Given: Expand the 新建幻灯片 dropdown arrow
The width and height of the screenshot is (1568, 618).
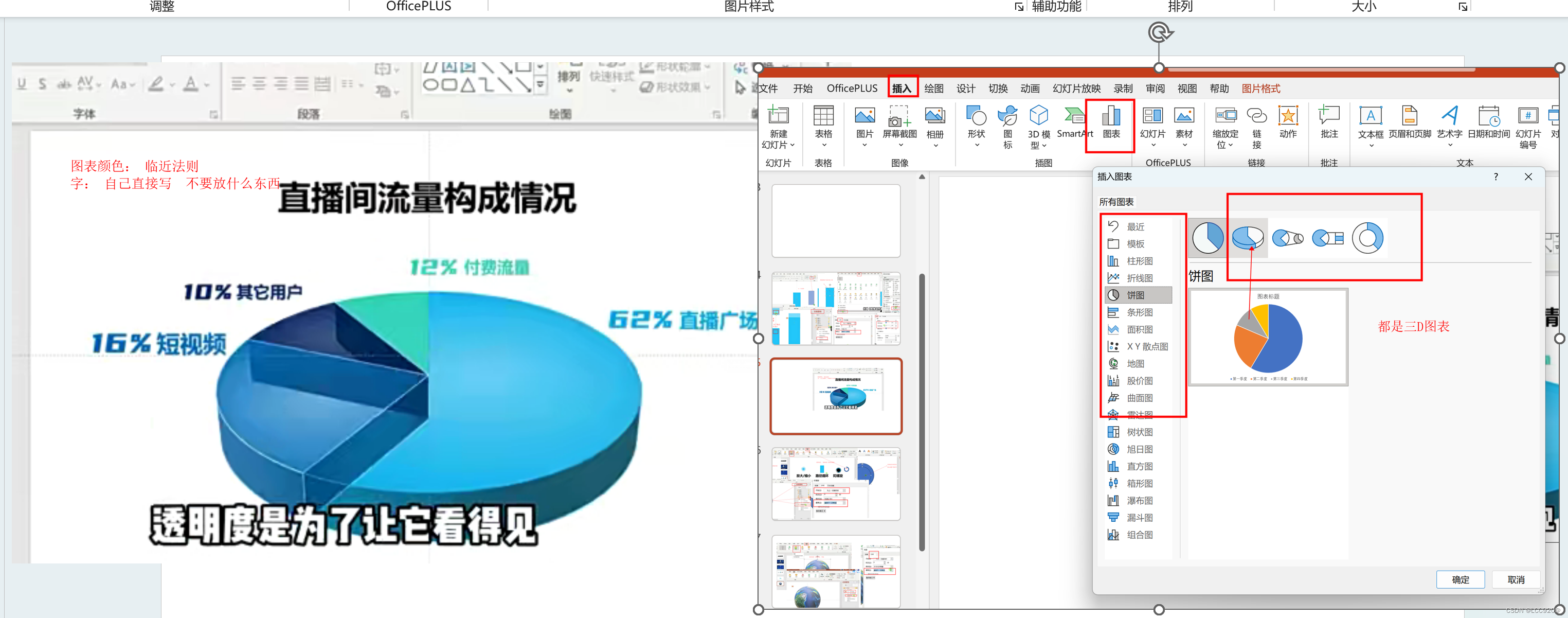Looking at the screenshot, I should [792, 145].
